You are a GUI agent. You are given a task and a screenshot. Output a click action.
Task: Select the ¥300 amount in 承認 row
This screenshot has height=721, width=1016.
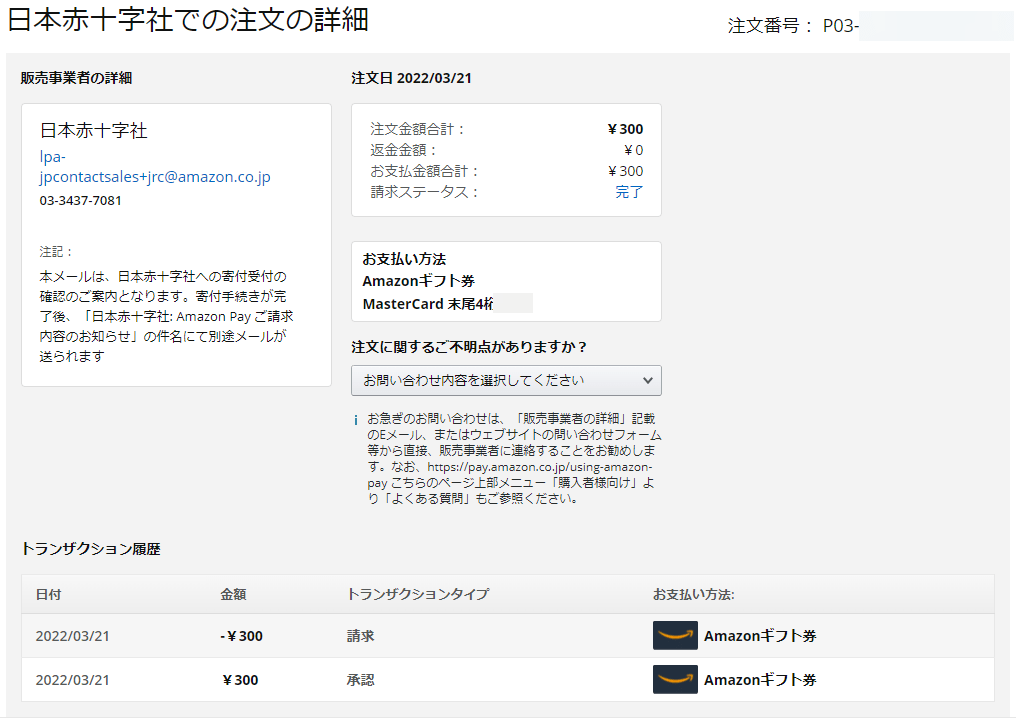240,680
